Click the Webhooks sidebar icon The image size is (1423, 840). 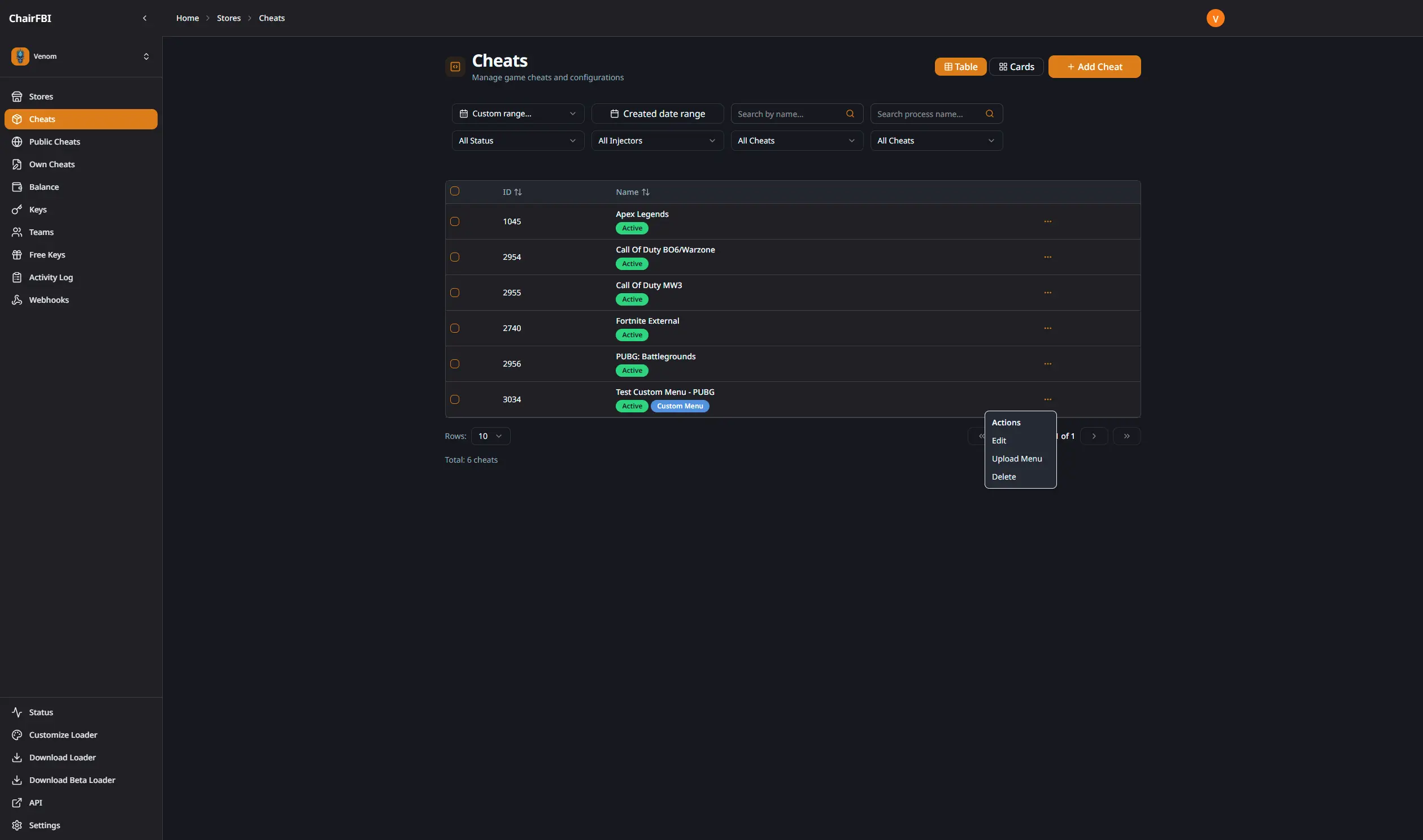click(17, 300)
